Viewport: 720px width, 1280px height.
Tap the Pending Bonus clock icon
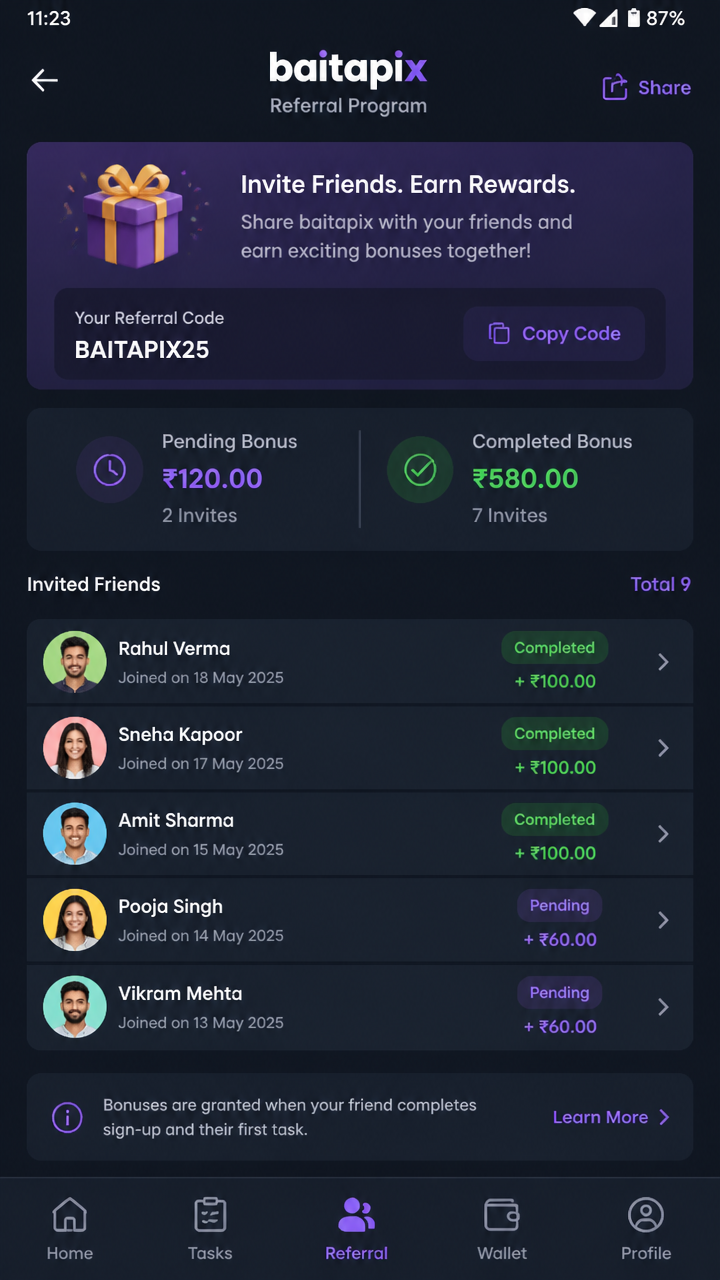pos(109,470)
